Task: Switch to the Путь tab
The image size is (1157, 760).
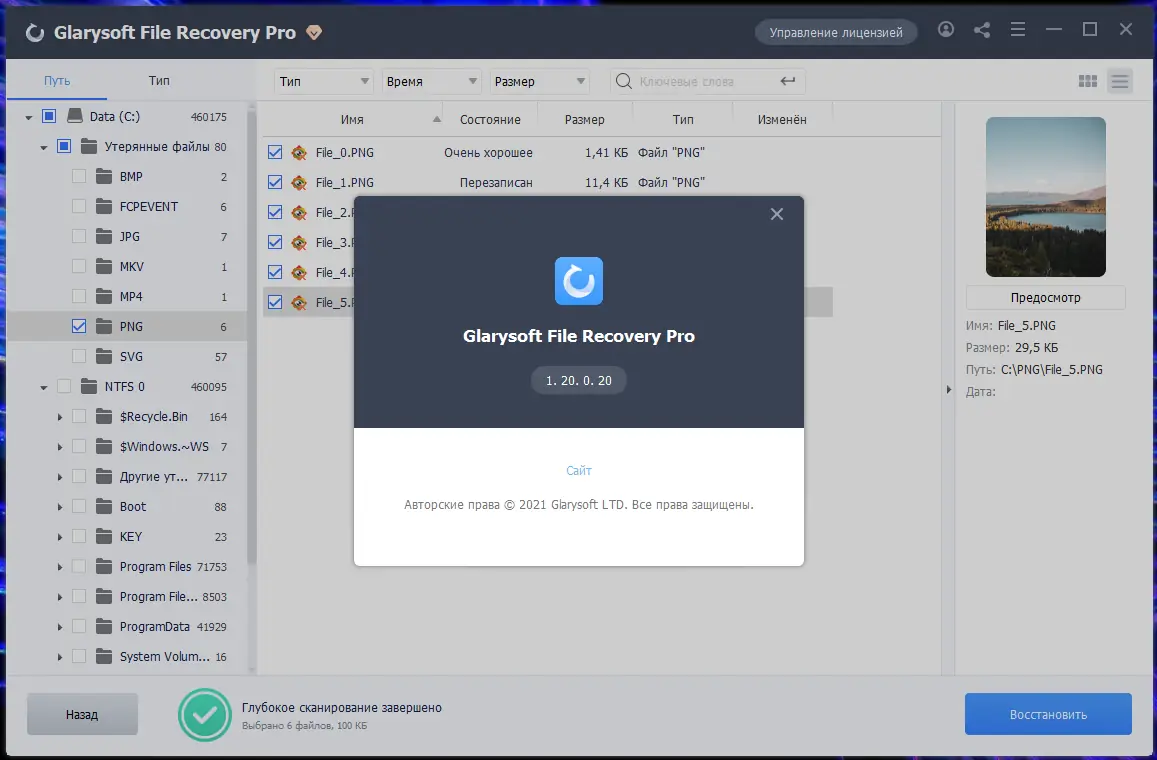Action: (57, 80)
